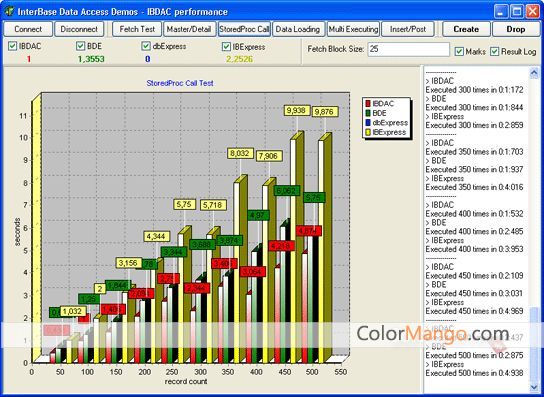Run the Fetch Test

(137, 29)
